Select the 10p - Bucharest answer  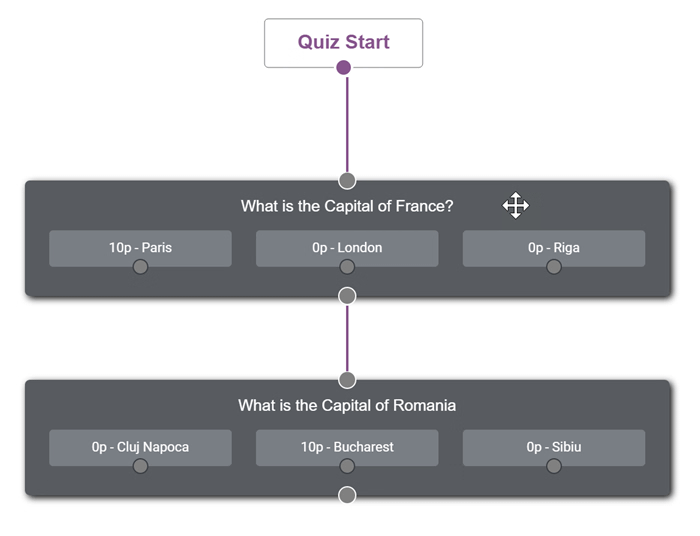coord(347,446)
